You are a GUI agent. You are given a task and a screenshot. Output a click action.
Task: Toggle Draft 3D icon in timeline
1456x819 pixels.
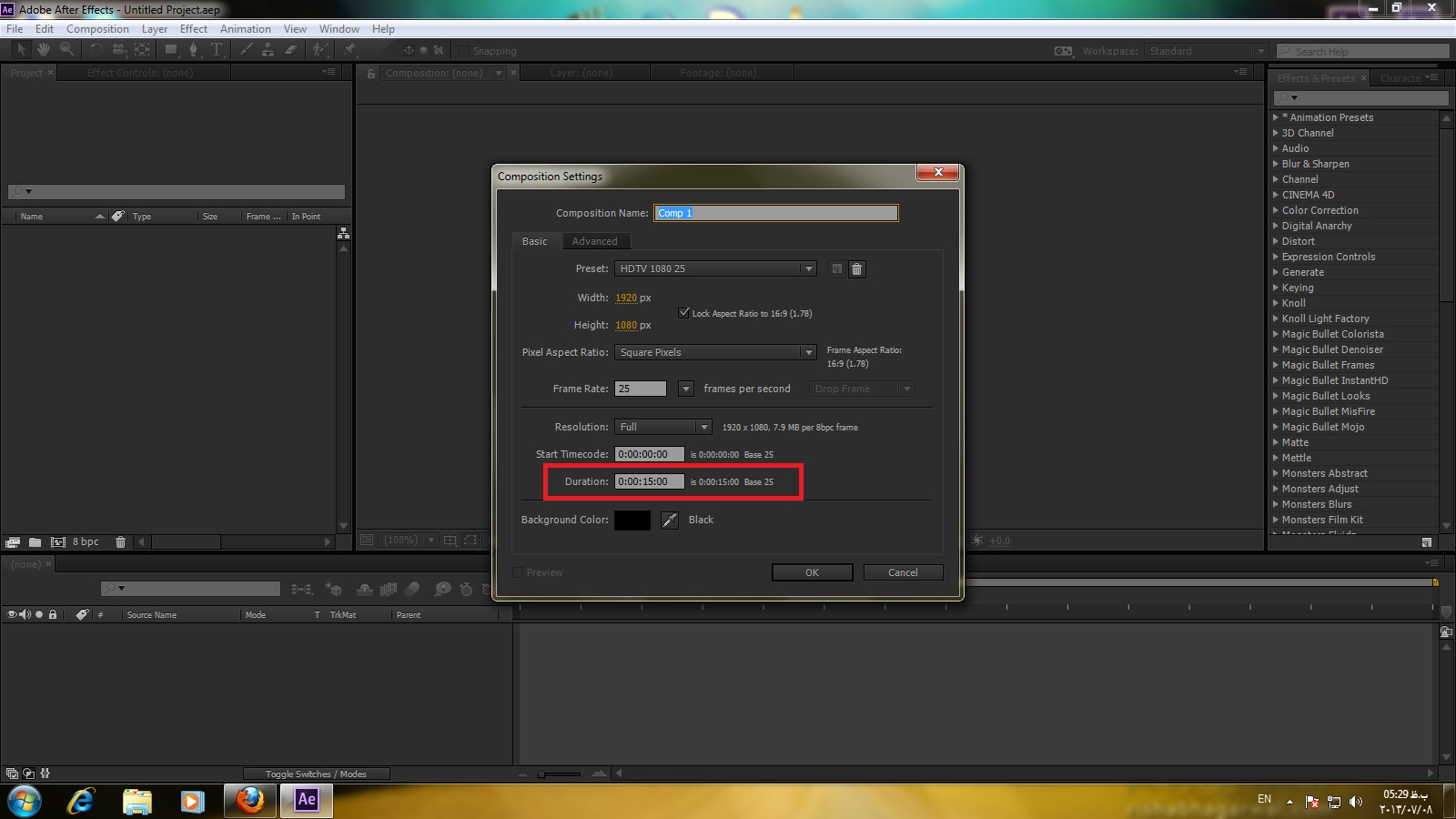click(x=333, y=590)
